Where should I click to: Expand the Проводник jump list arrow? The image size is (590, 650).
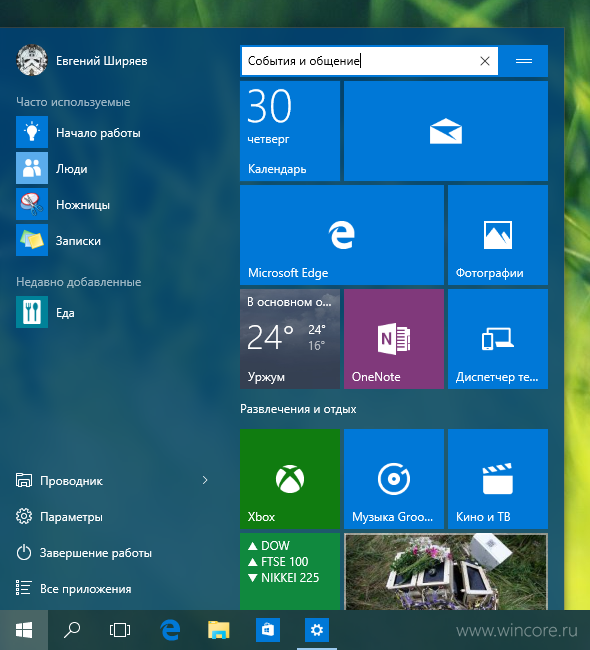coord(205,480)
